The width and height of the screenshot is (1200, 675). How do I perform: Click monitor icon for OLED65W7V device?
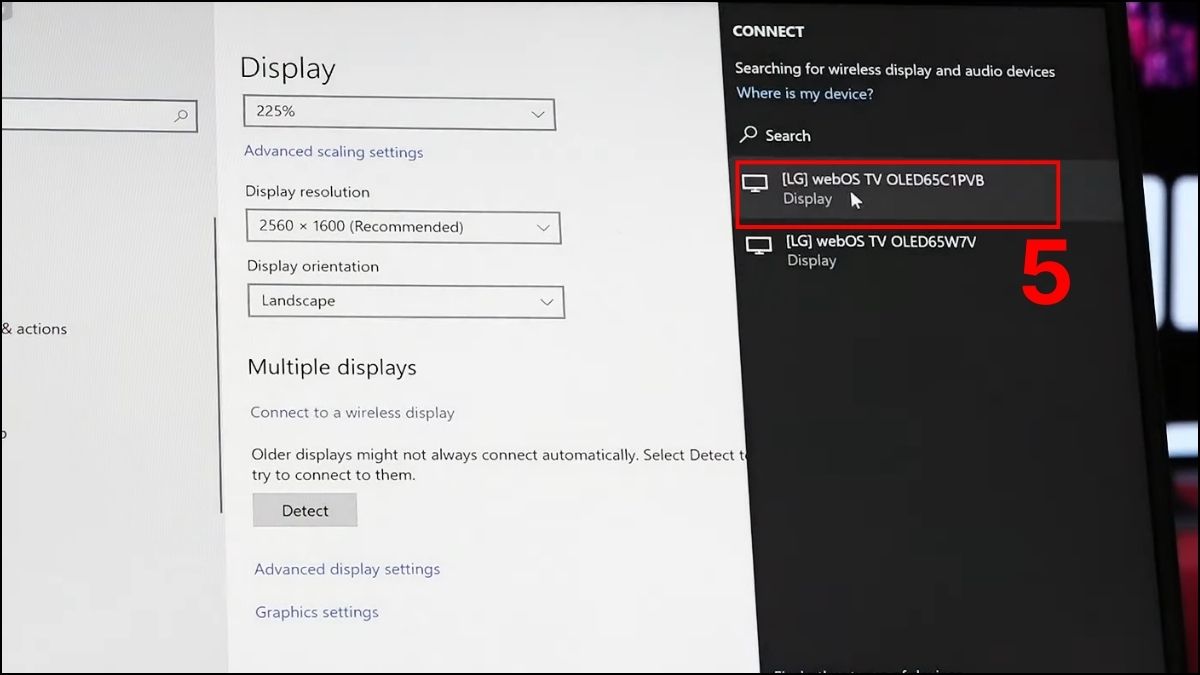coord(760,245)
